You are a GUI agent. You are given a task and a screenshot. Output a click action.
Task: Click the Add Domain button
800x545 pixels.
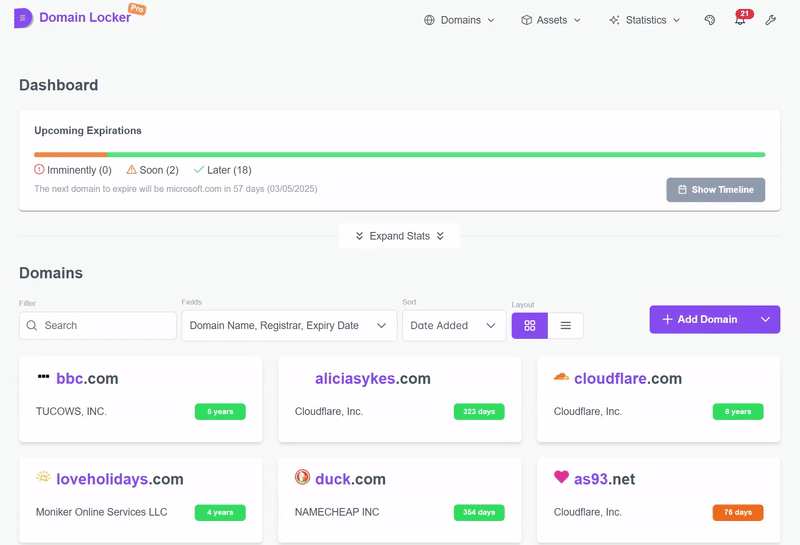point(700,320)
